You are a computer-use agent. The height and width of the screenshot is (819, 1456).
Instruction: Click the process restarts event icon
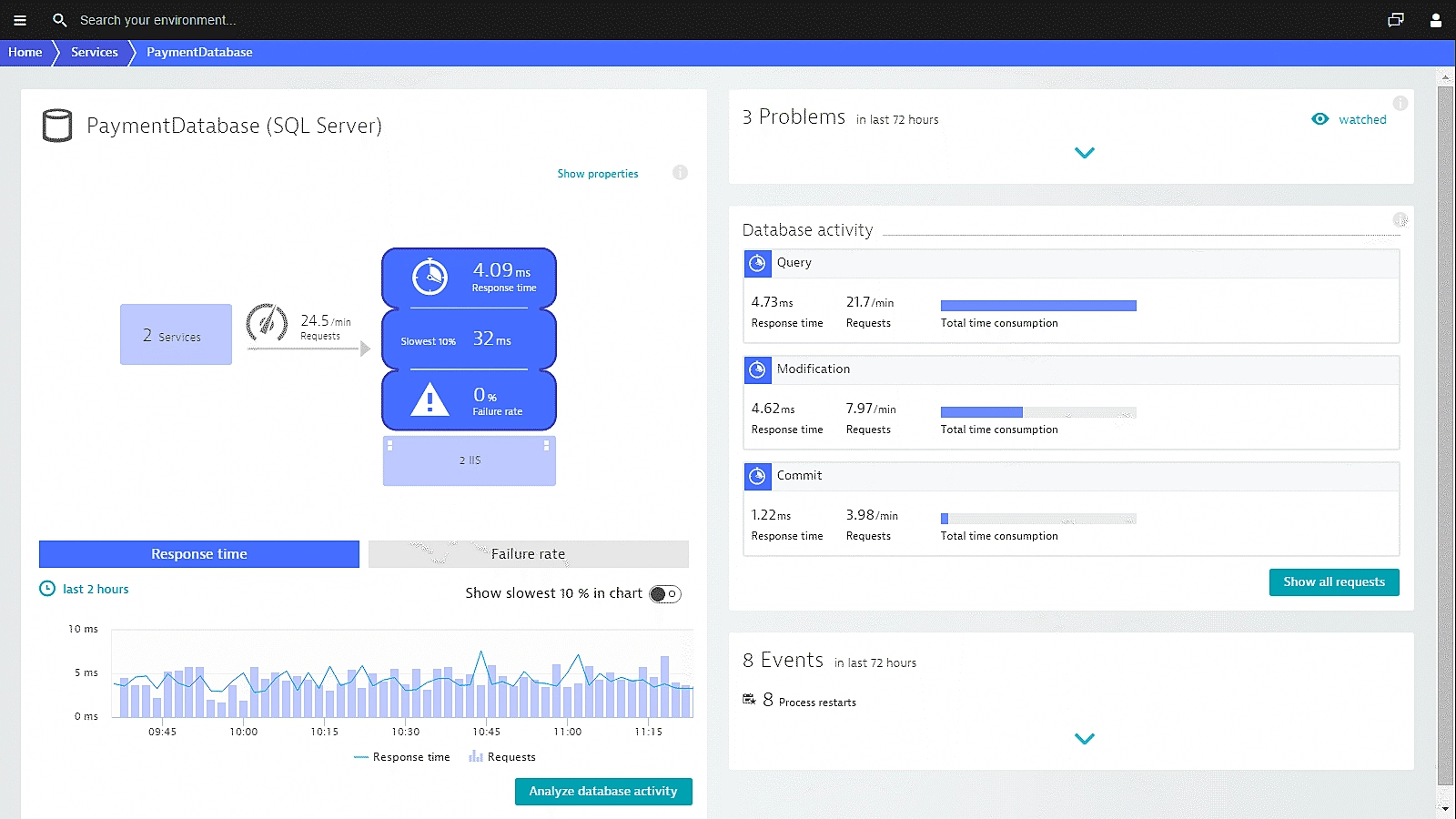[749, 700]
